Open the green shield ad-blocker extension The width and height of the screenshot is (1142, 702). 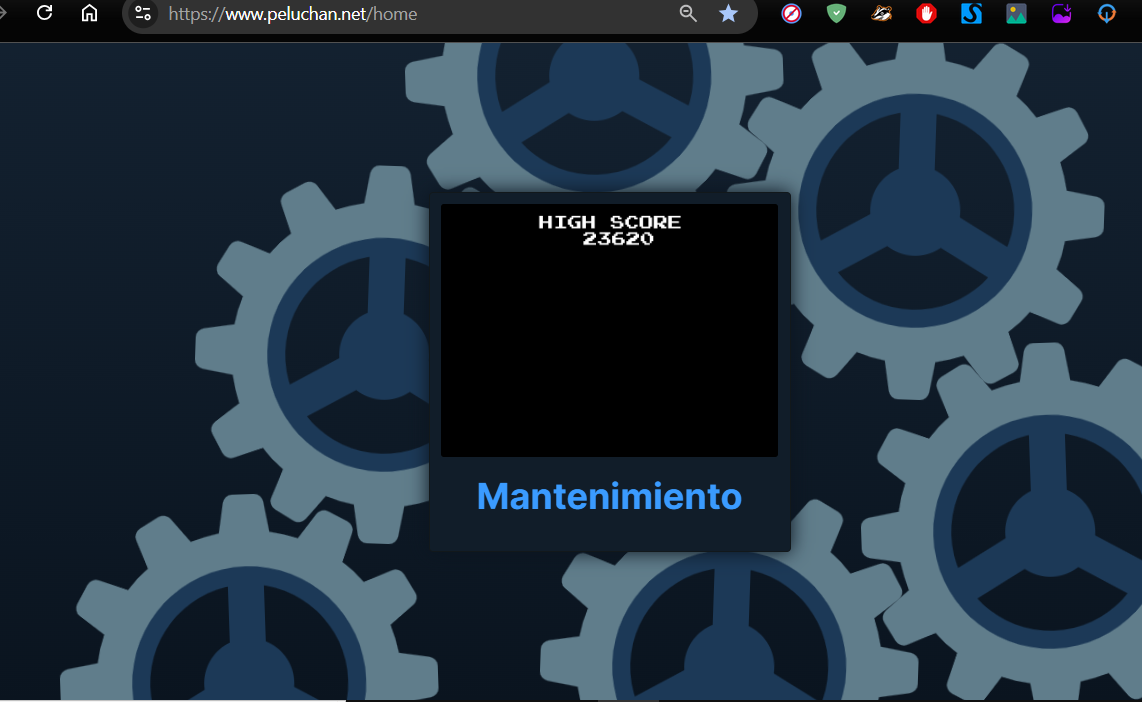(x=837, y=13)
